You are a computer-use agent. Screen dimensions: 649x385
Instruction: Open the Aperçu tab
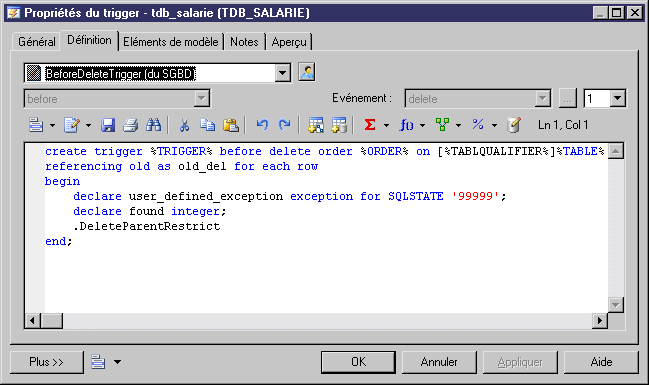point(289,42)
